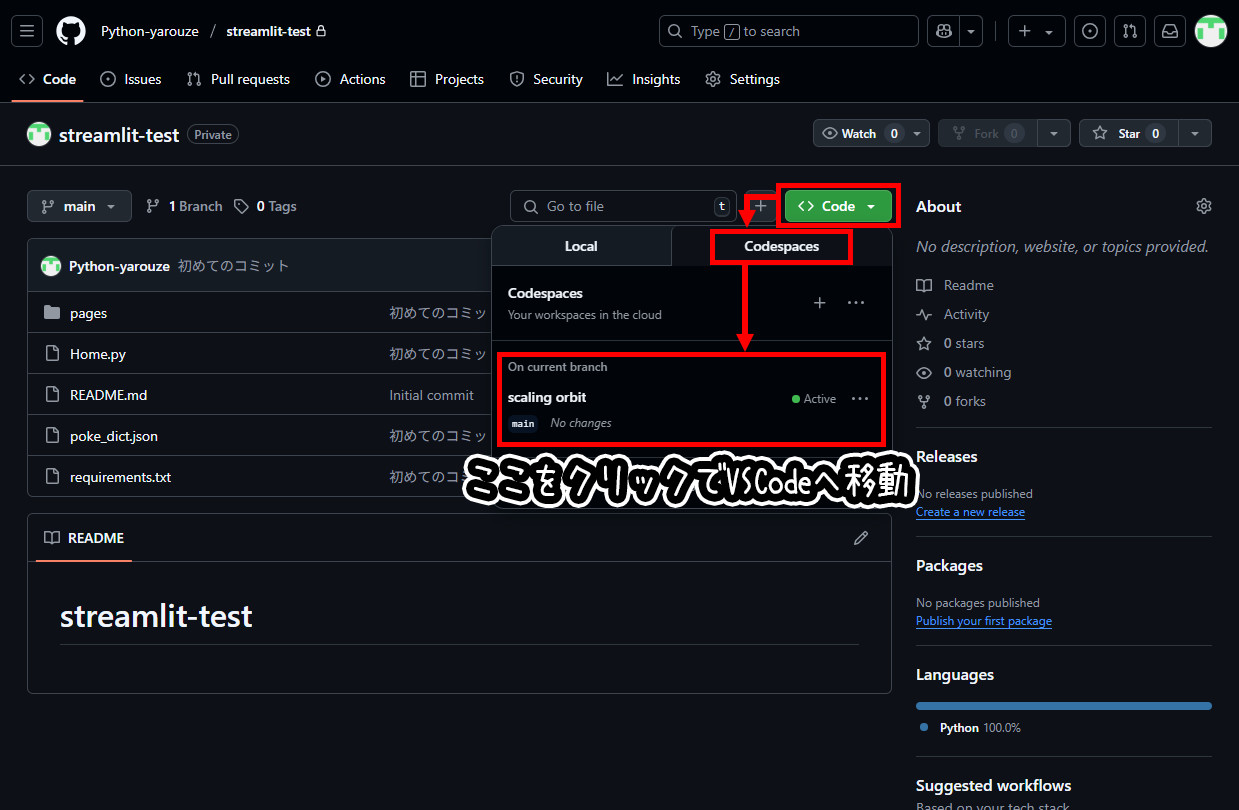Open the Home.py file
This screenshot has height=810, width=1239.
(x=98, y=354)
